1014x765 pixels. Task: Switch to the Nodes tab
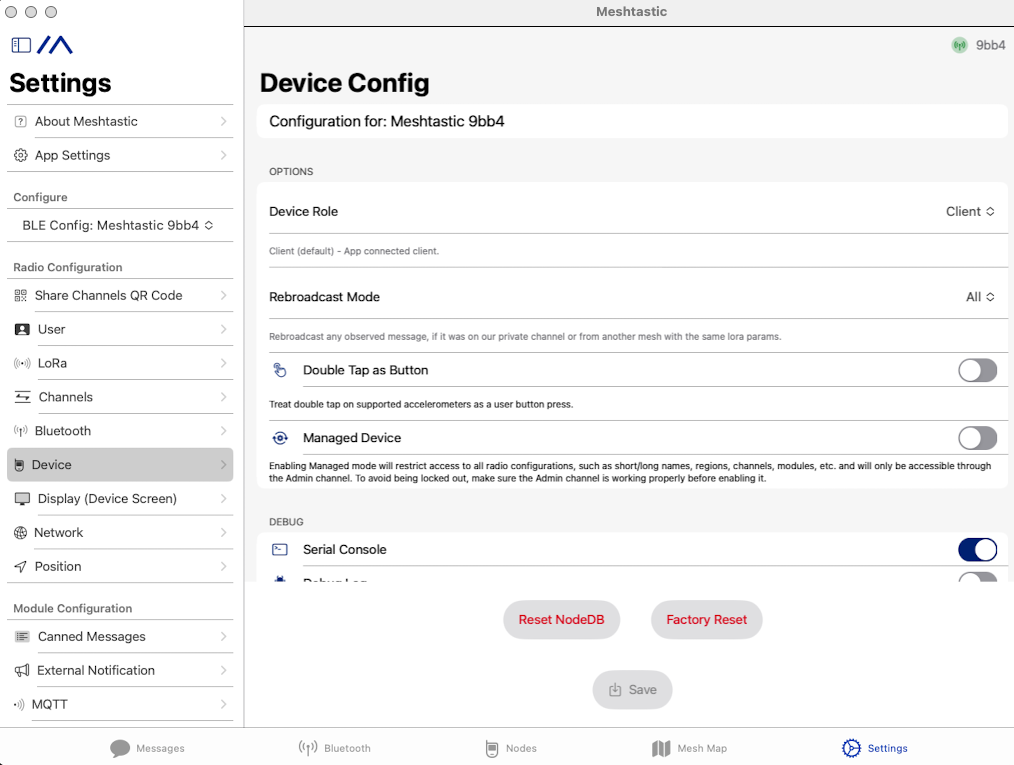pos(511,748)
